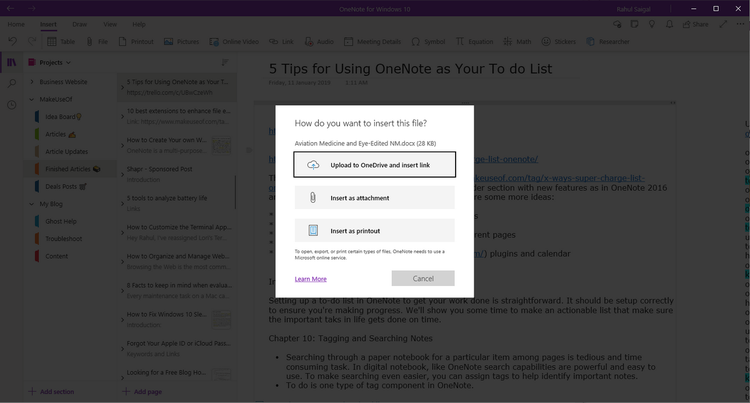This screenshot has height=403, width=750.
Task: Select Insert as attachment option
Action: [x=375, y=198]
